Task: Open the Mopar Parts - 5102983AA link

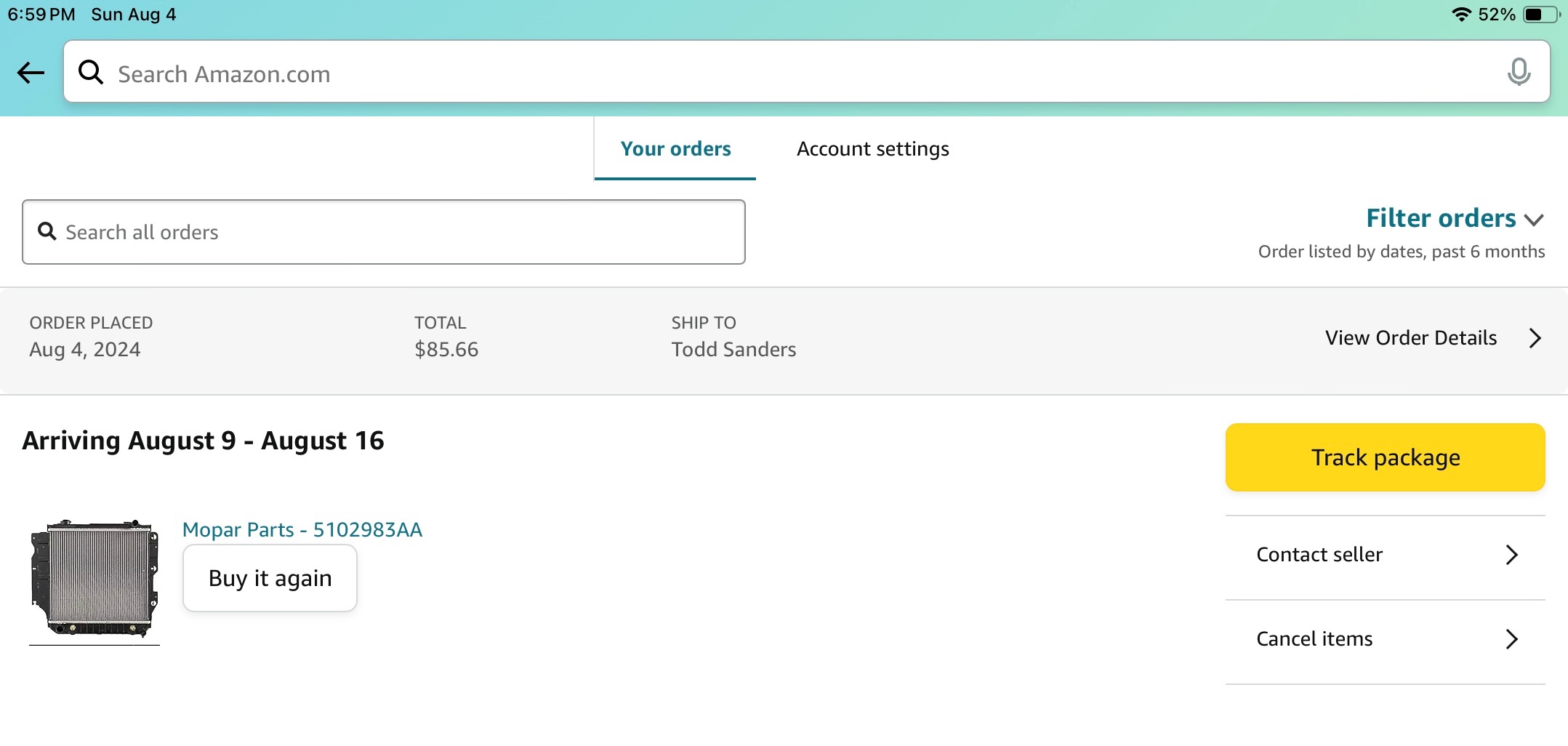Action: coord(302,529)
